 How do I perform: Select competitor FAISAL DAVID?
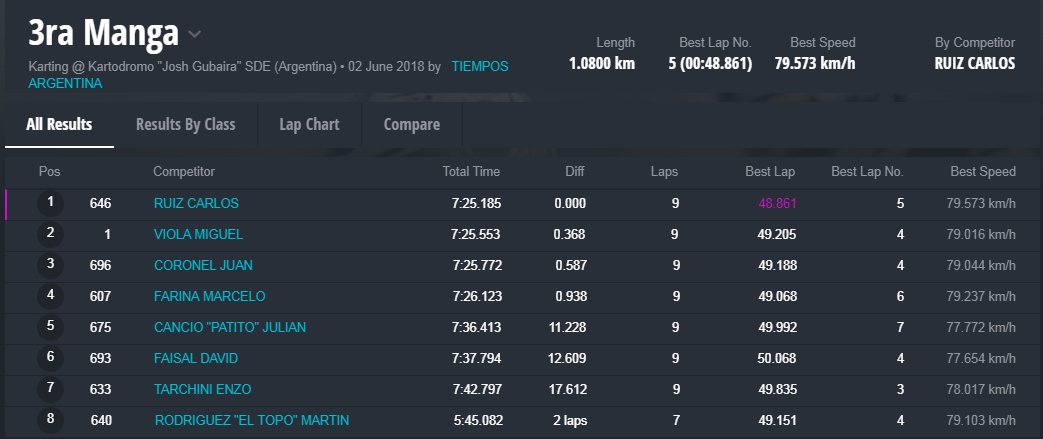point(195,359)
